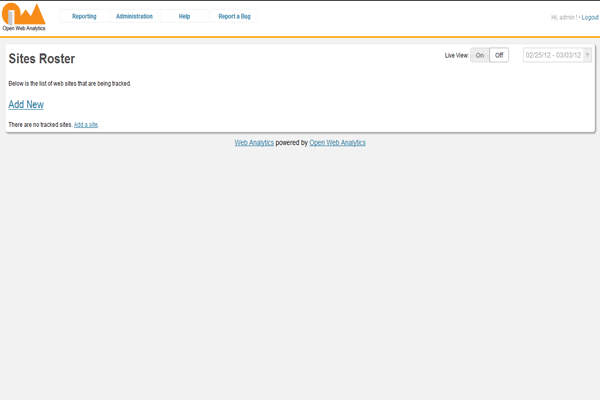Expand the date range dropdown arrow
The height and width of the screenshot is (400, 600).
tap(587, 55)
